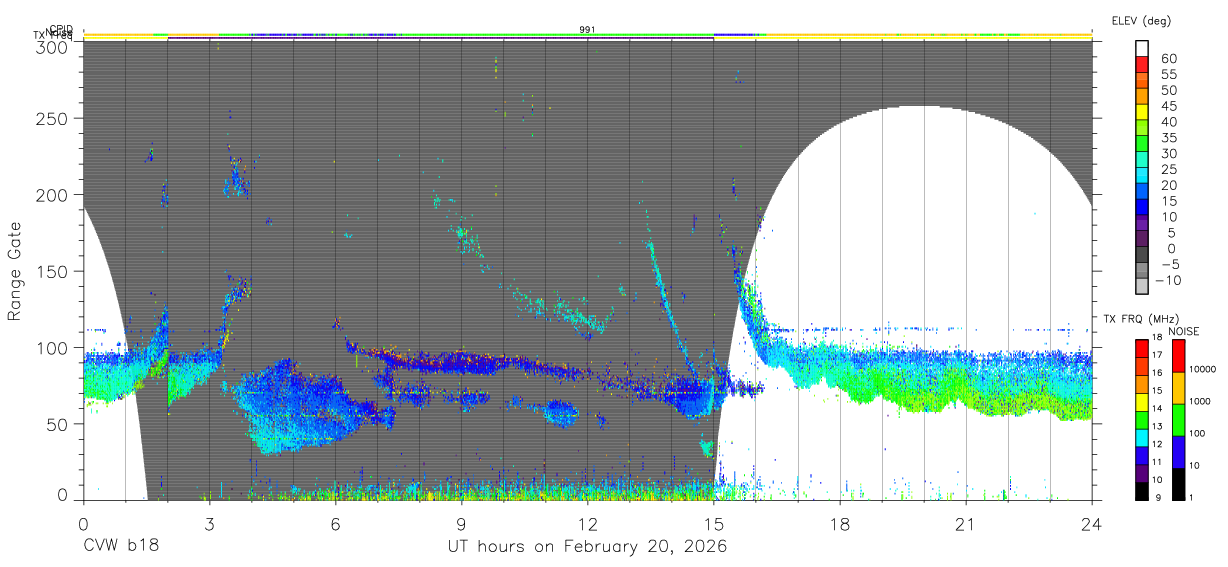Click the y-axis tick label '250'
The height and width of the screenshot is (567, 1228).
click(x=53, y=118)
